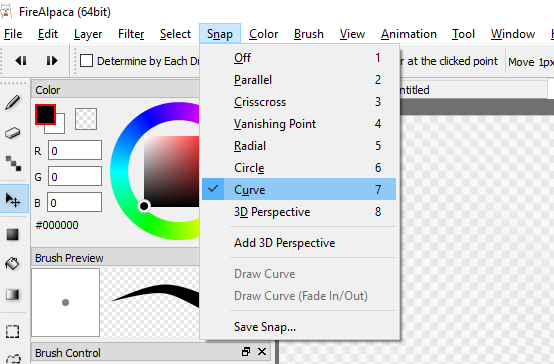Screen dimensions: 554x364
Task: Click the next step arrow icon
Action: coord(52,61)
